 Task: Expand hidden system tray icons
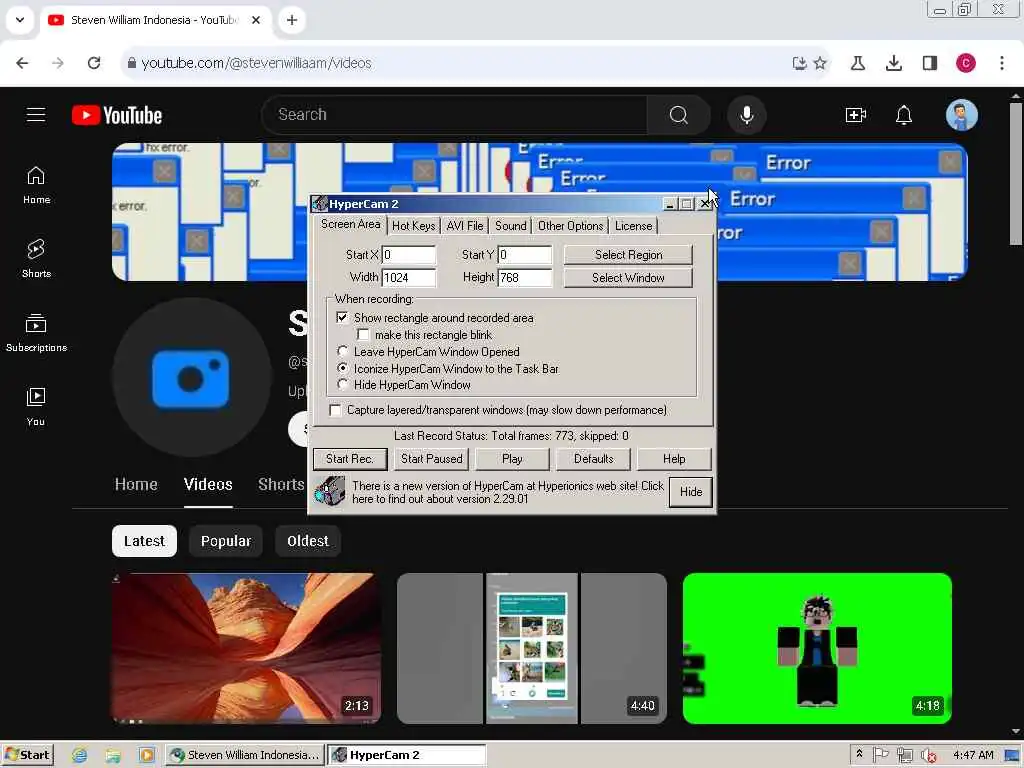[859, 754]
